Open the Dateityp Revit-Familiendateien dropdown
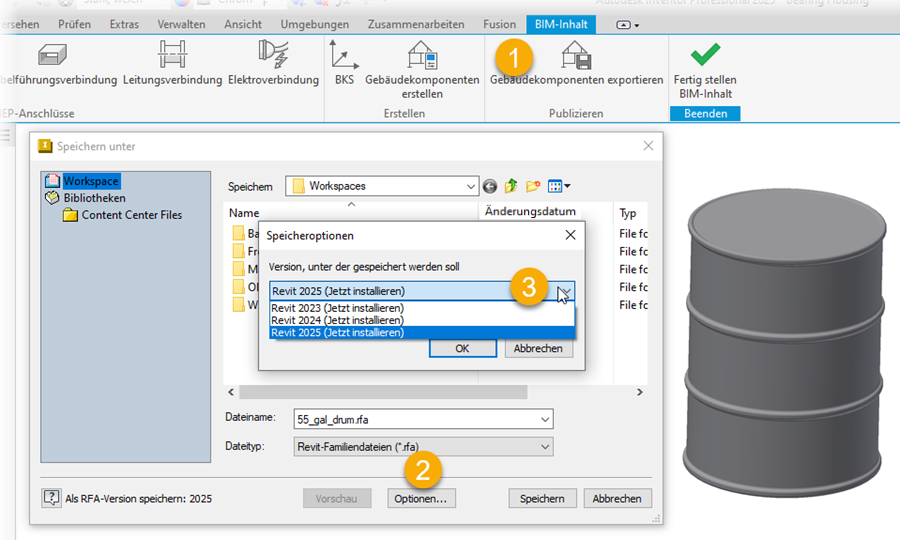The image size is (900, 540). (x=423, y=446)
